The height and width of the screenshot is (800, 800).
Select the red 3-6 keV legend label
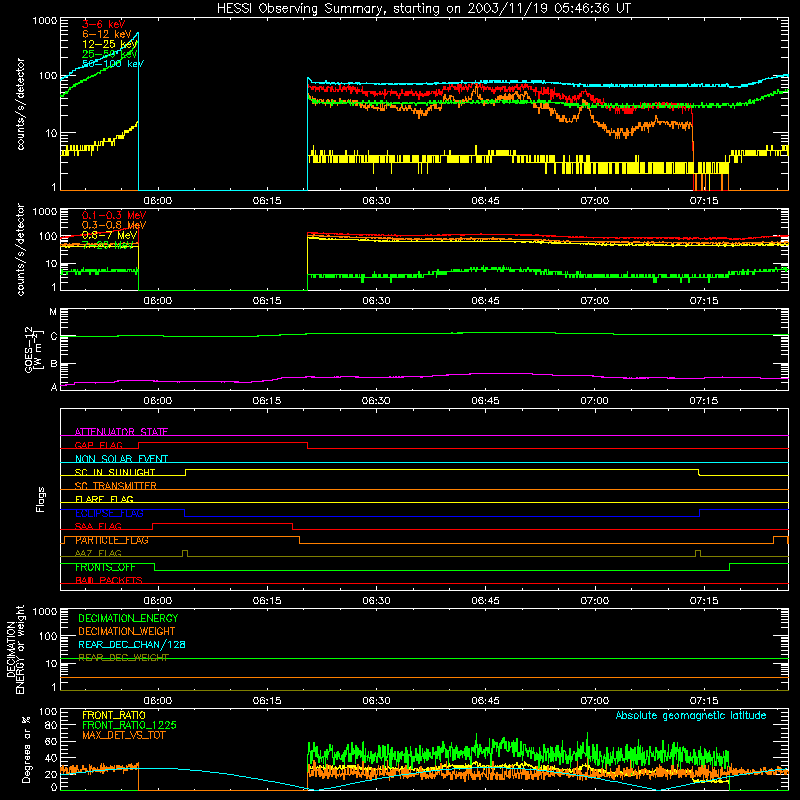point(104,24)
